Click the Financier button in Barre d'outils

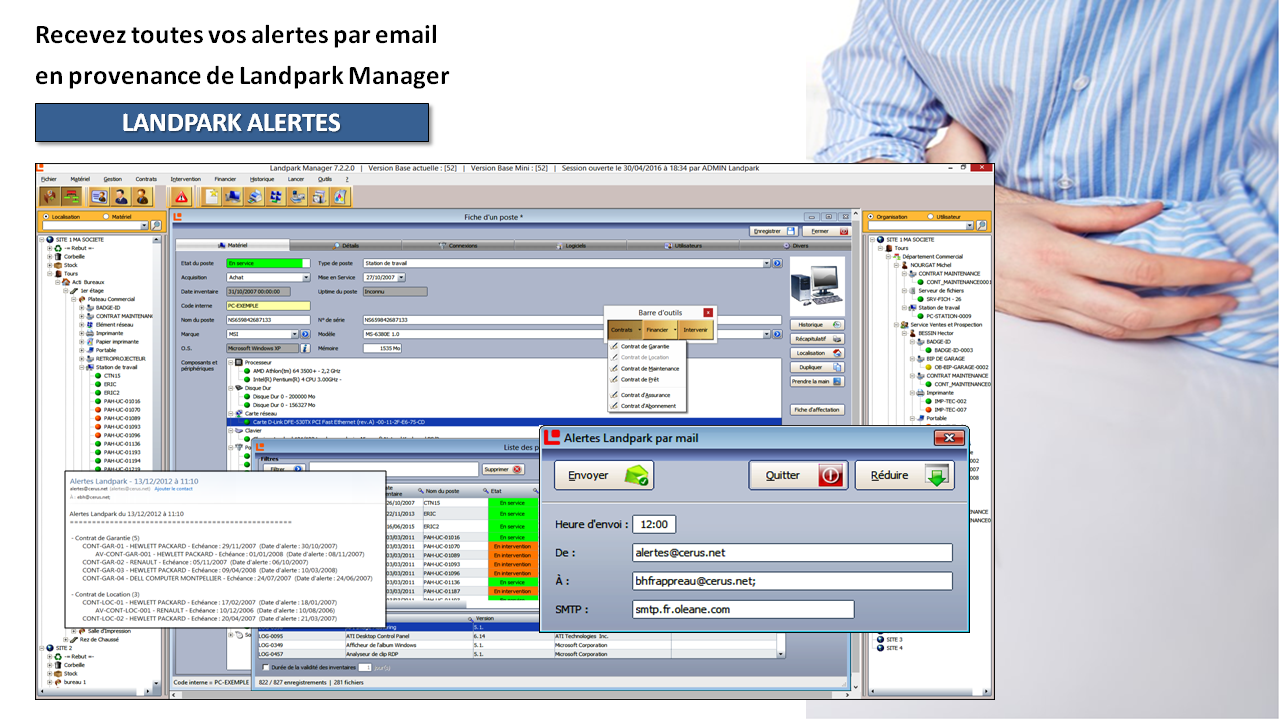tap(660, 329)
